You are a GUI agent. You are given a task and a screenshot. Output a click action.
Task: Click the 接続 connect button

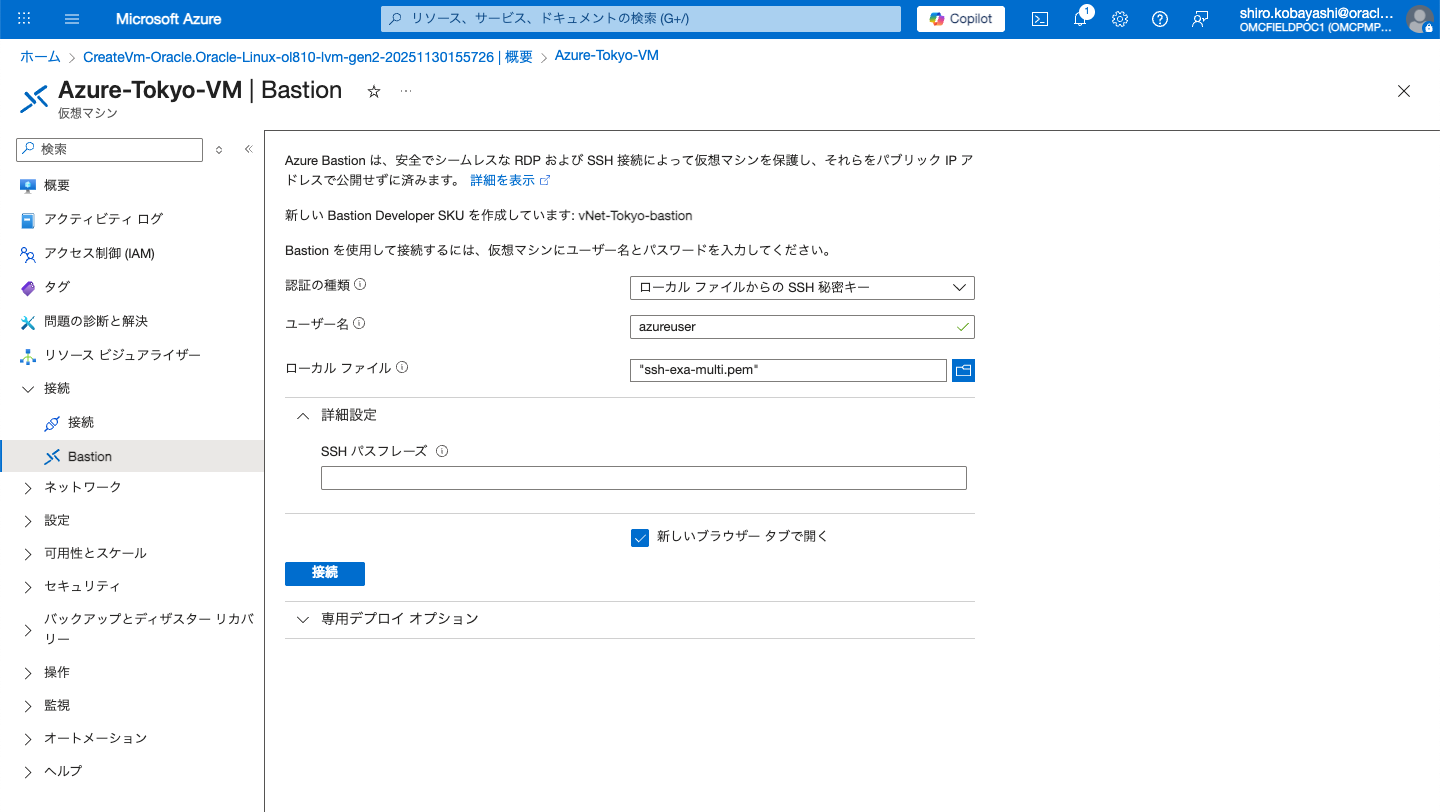(x=325, y=573)
